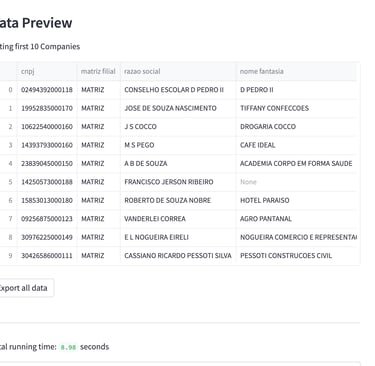The height and width of the screenshot is (366, 375).
Task: Select the None value cell
Action: [296, 182]
